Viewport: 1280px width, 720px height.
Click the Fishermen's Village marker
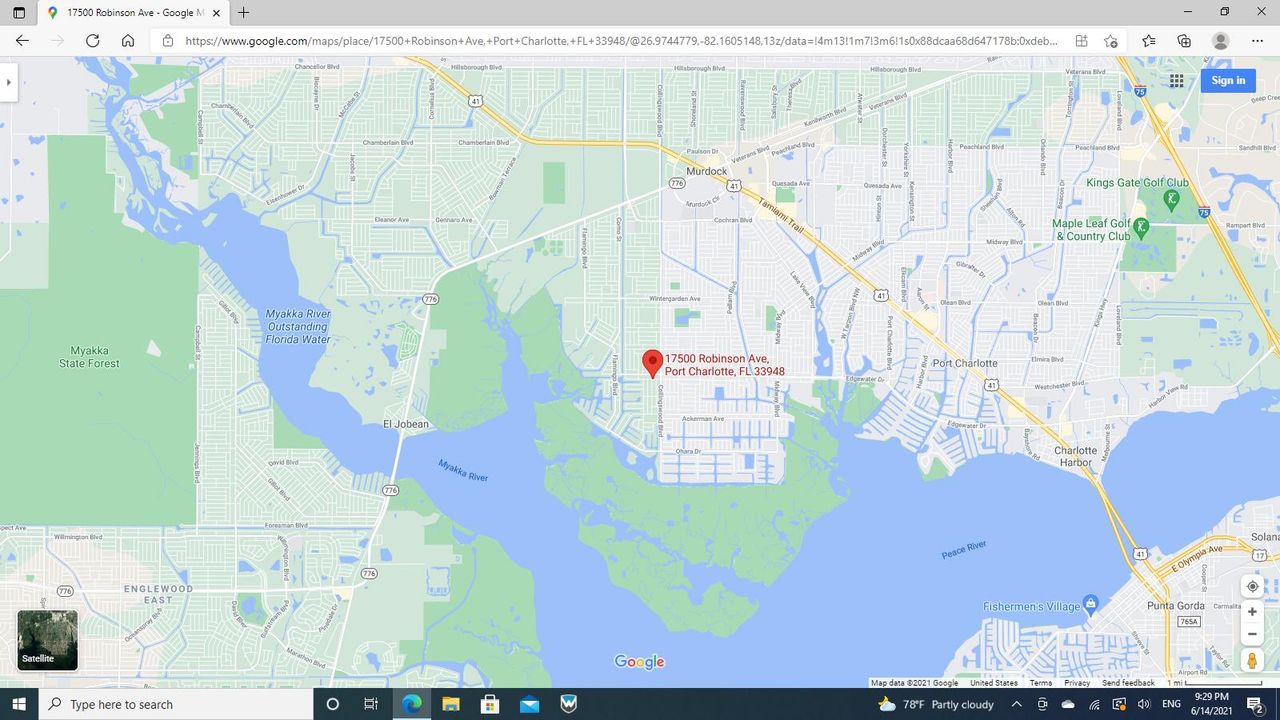pos(1090,603)
